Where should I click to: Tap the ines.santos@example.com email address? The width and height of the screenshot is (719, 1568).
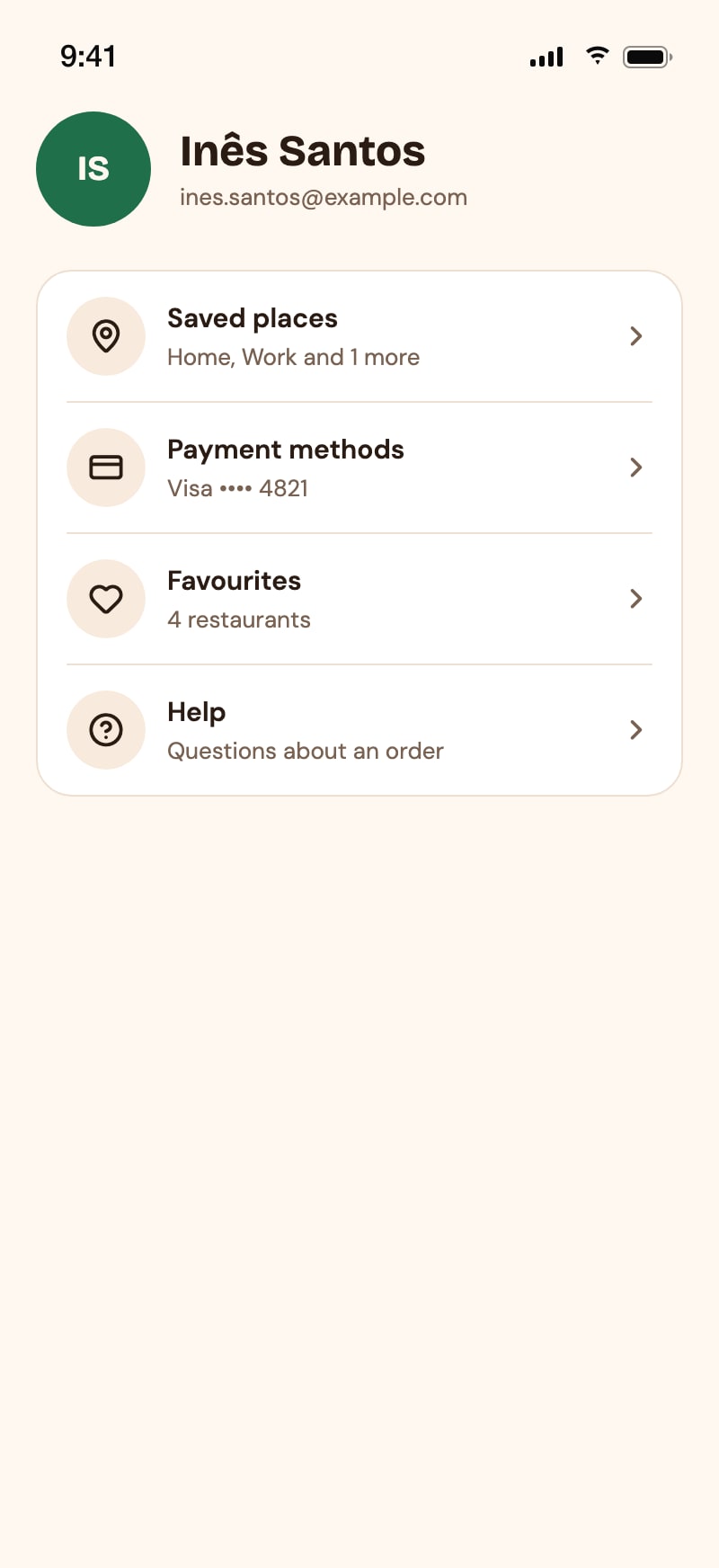pyautogui.click(x=324, y=198)
